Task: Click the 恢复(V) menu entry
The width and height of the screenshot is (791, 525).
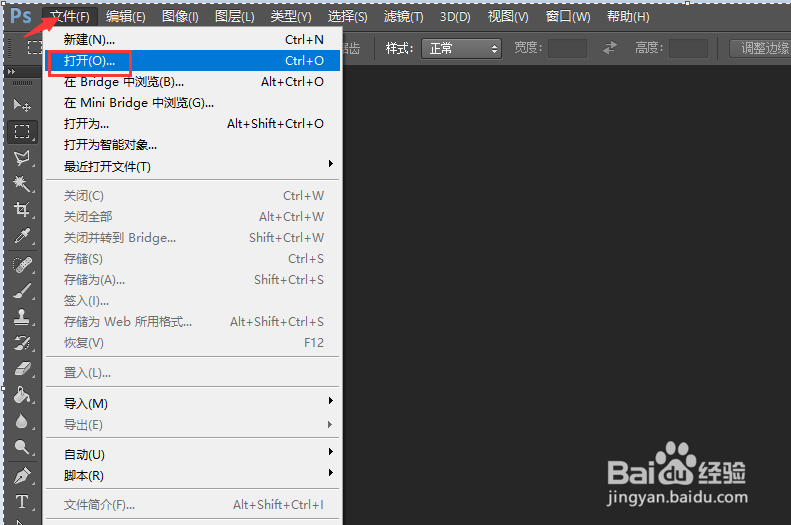Action: (192, 343)
